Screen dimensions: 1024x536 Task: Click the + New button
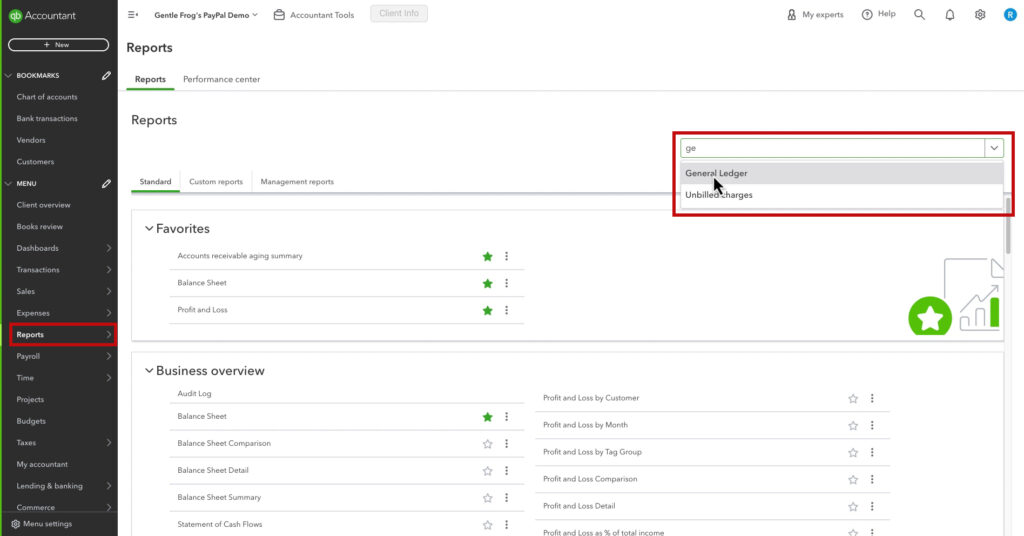(x=58, y=44)
